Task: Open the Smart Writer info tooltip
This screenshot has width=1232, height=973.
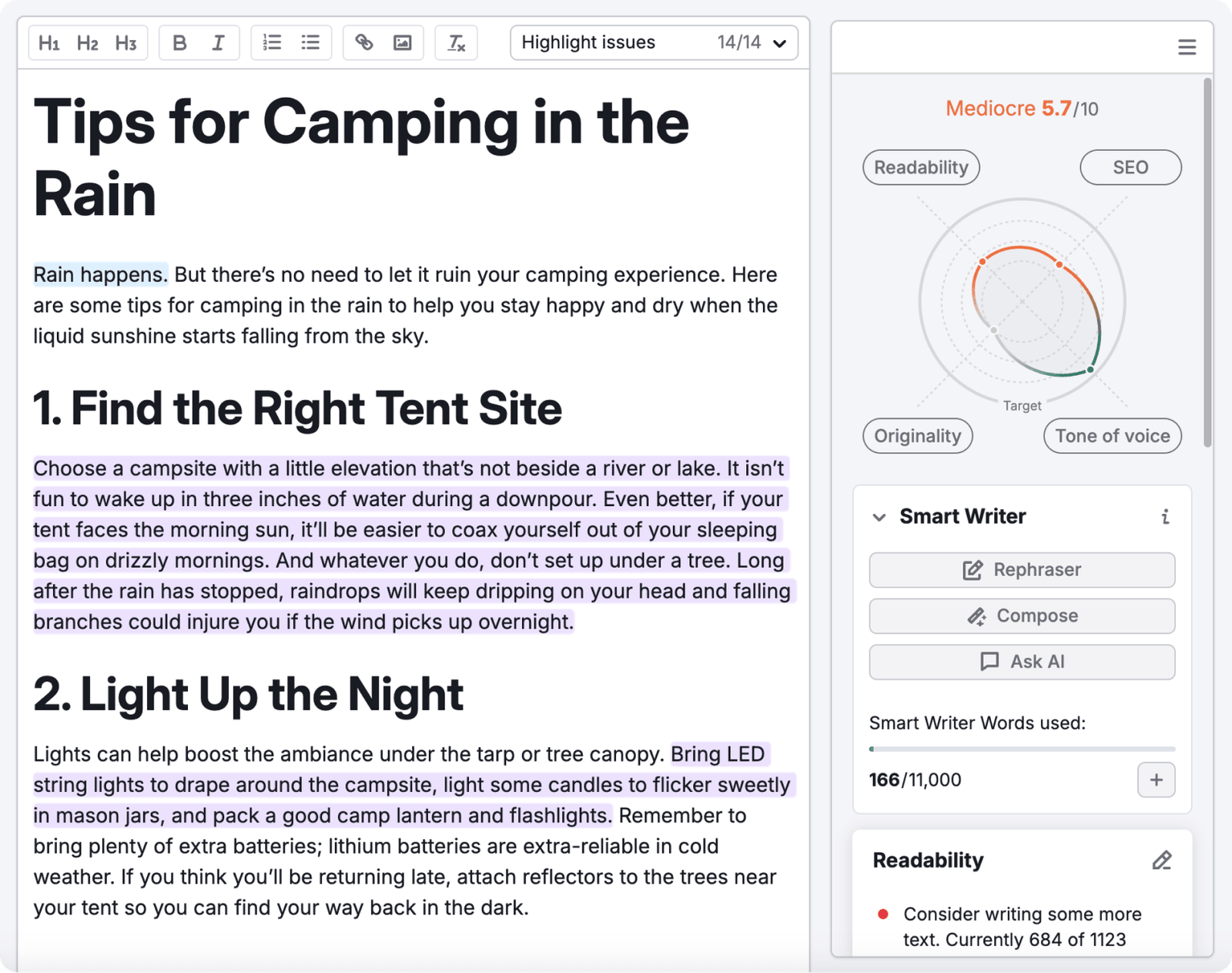Action: pos(1165,518)
